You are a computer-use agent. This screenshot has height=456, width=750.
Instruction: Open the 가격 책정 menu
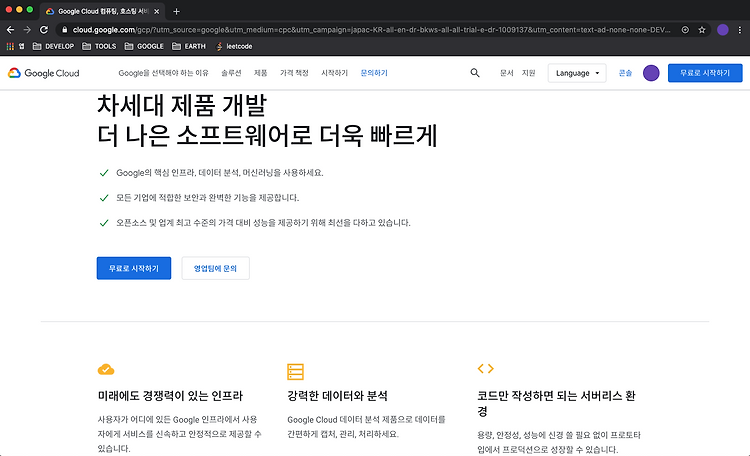(294, 73)
